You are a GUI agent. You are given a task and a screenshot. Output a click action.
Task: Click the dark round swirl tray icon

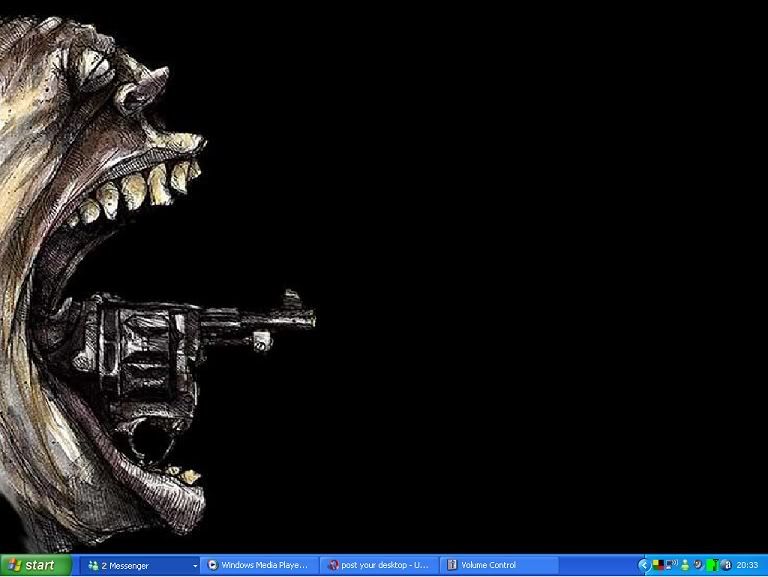pyautogui.click(x=699, y=564)
